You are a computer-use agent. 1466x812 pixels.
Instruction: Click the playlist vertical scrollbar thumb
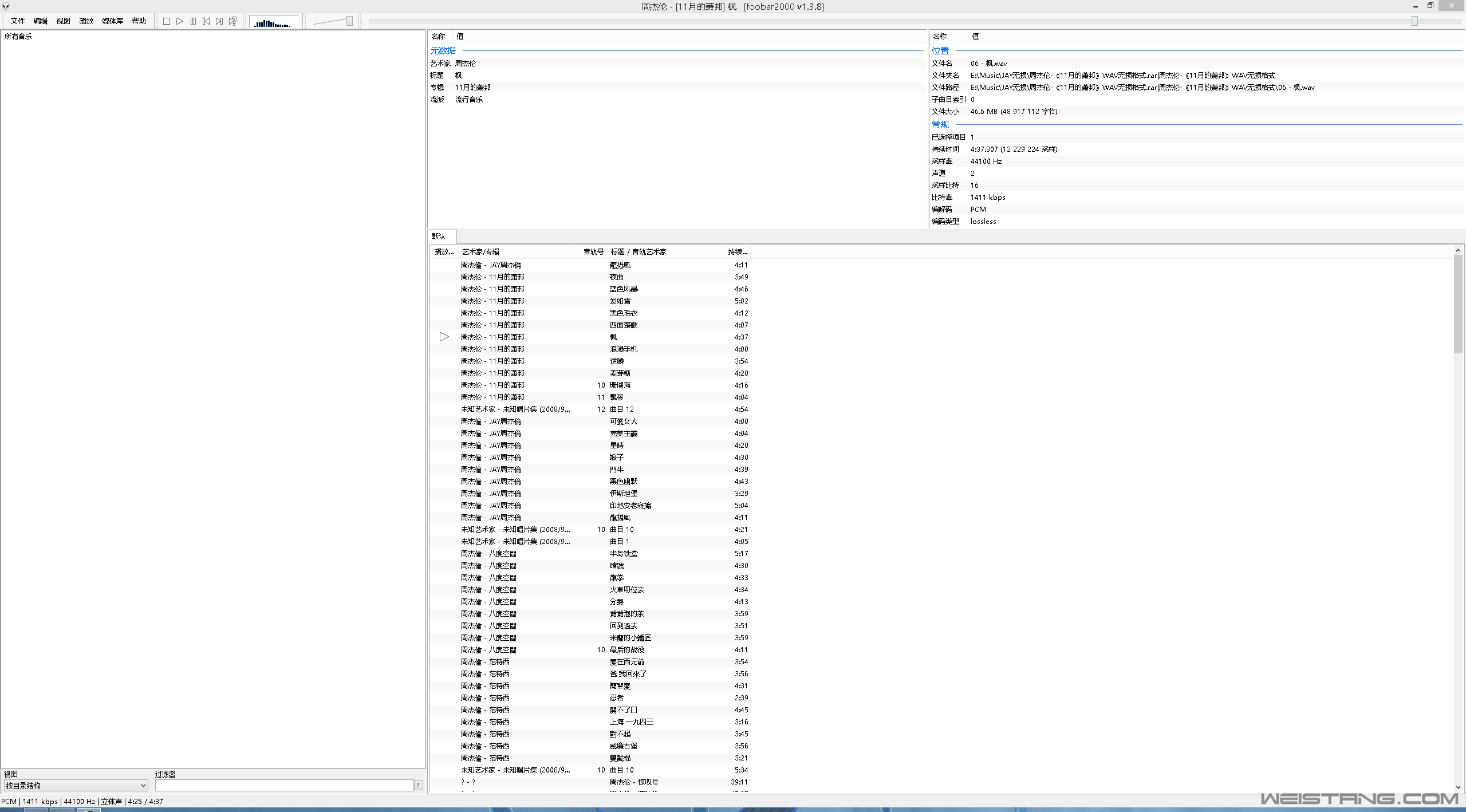[1458, 304]
